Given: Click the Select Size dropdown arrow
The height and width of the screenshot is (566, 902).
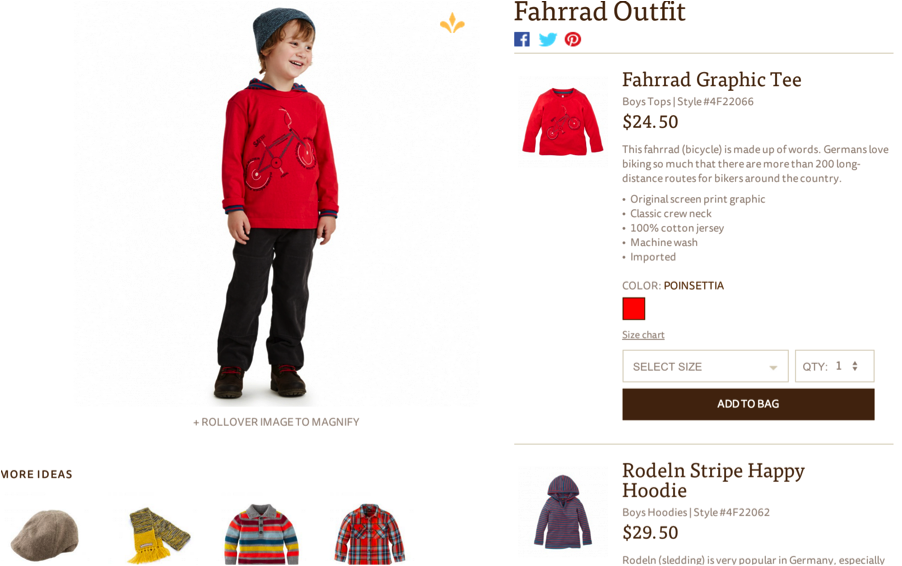Looking at the screenshot, I should pyautogui.click(x=773, y=368).
